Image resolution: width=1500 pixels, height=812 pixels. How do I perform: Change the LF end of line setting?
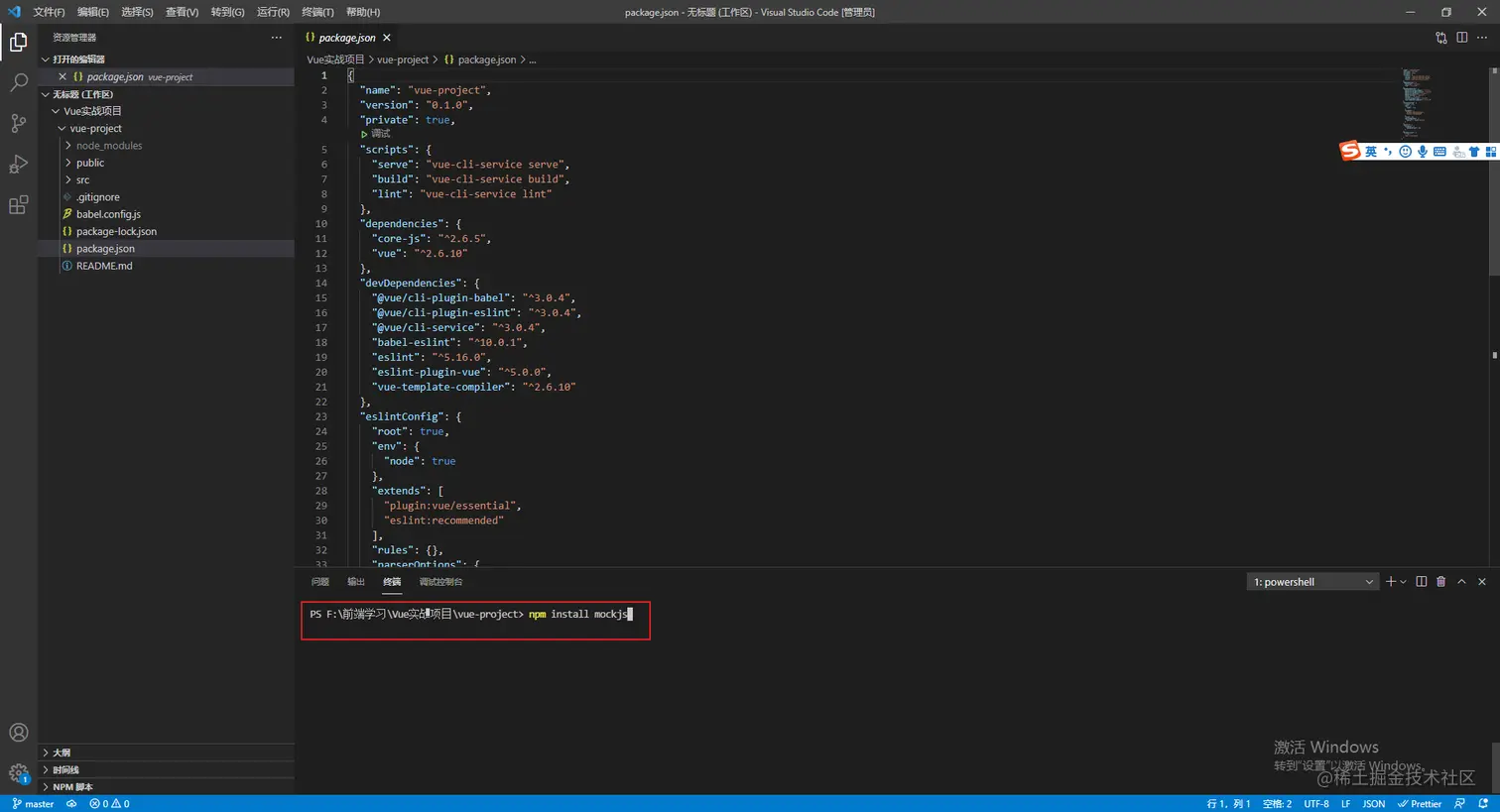(1346, 804)
